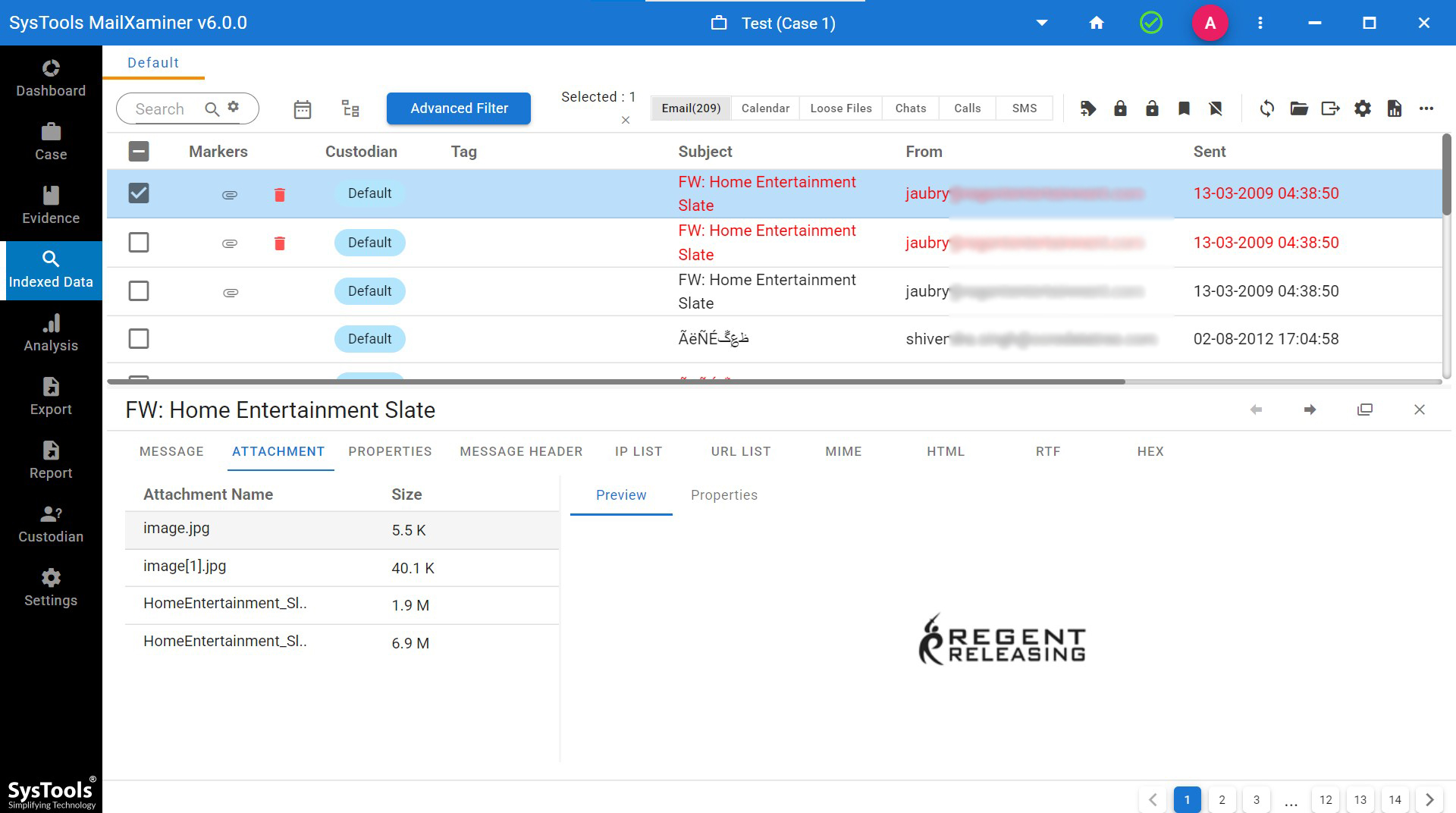This screenshot has width=1456, height=813.
Task: Show the previous email with left arrow
Action: (1256, 410)
